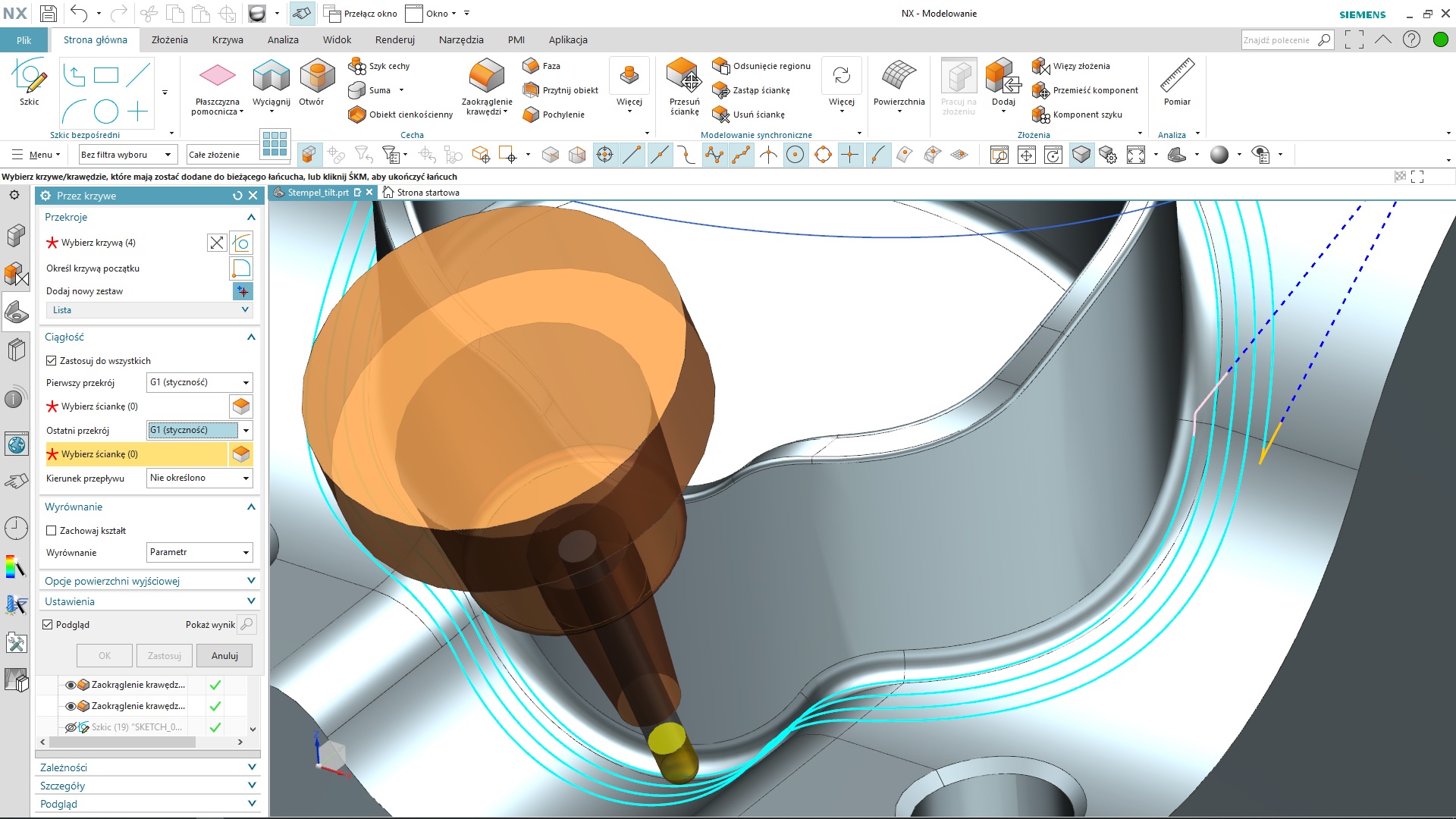Show the hidden Szkic (19) sketch
The width and height of the screenshot is (1456, 819).
coord(71,727)
